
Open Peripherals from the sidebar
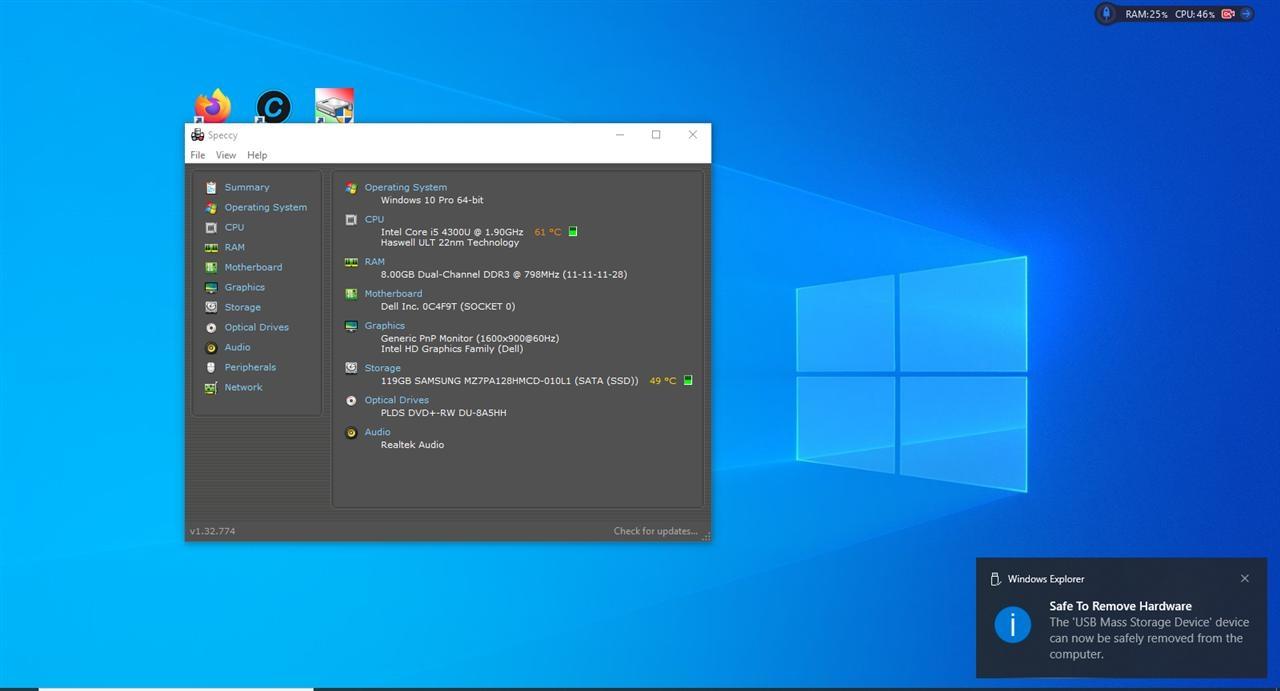tap(250, 367)
